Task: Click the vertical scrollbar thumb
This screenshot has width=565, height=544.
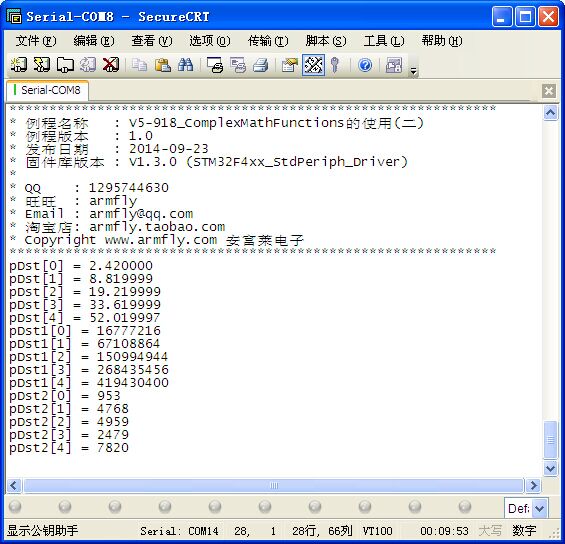Action: point(550,439)
